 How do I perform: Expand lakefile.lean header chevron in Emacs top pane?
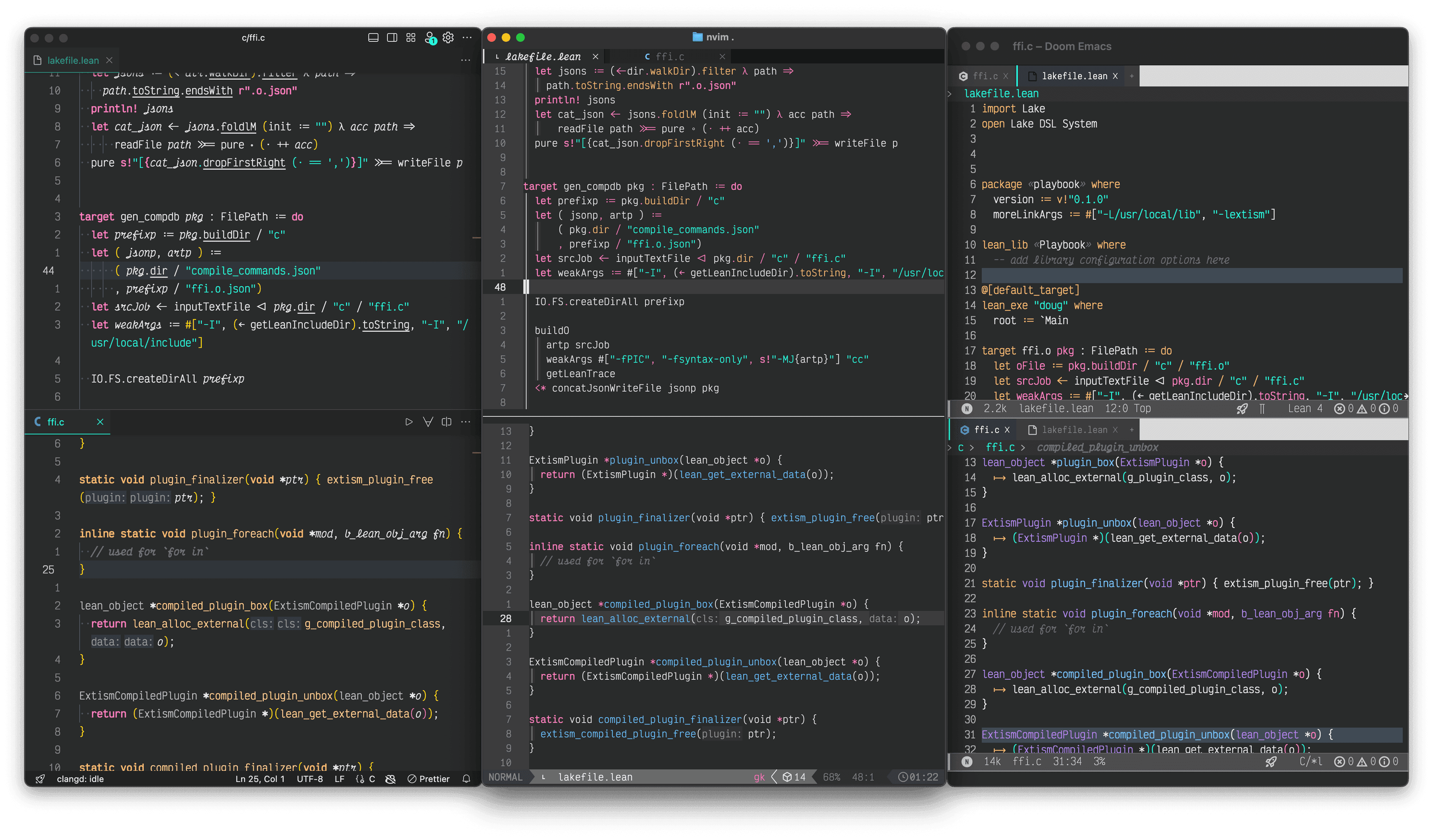click(950, 93)
